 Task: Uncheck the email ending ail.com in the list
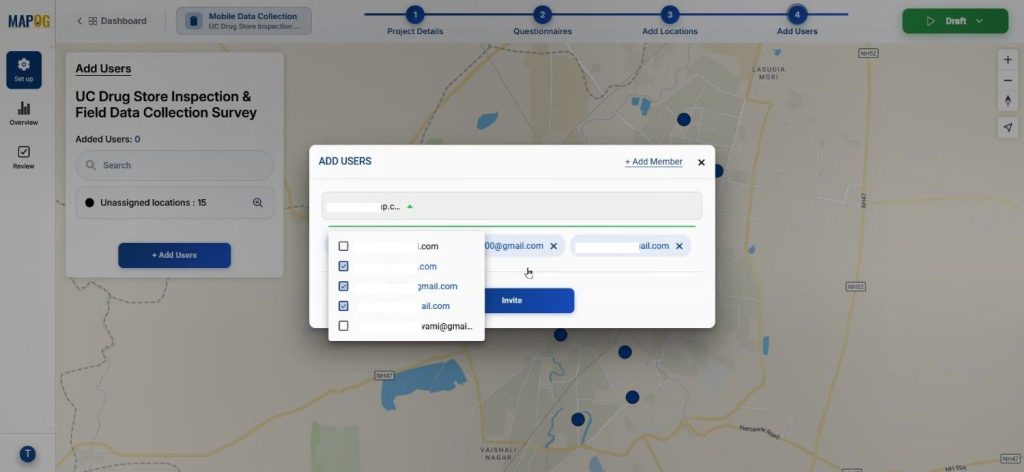344,306
